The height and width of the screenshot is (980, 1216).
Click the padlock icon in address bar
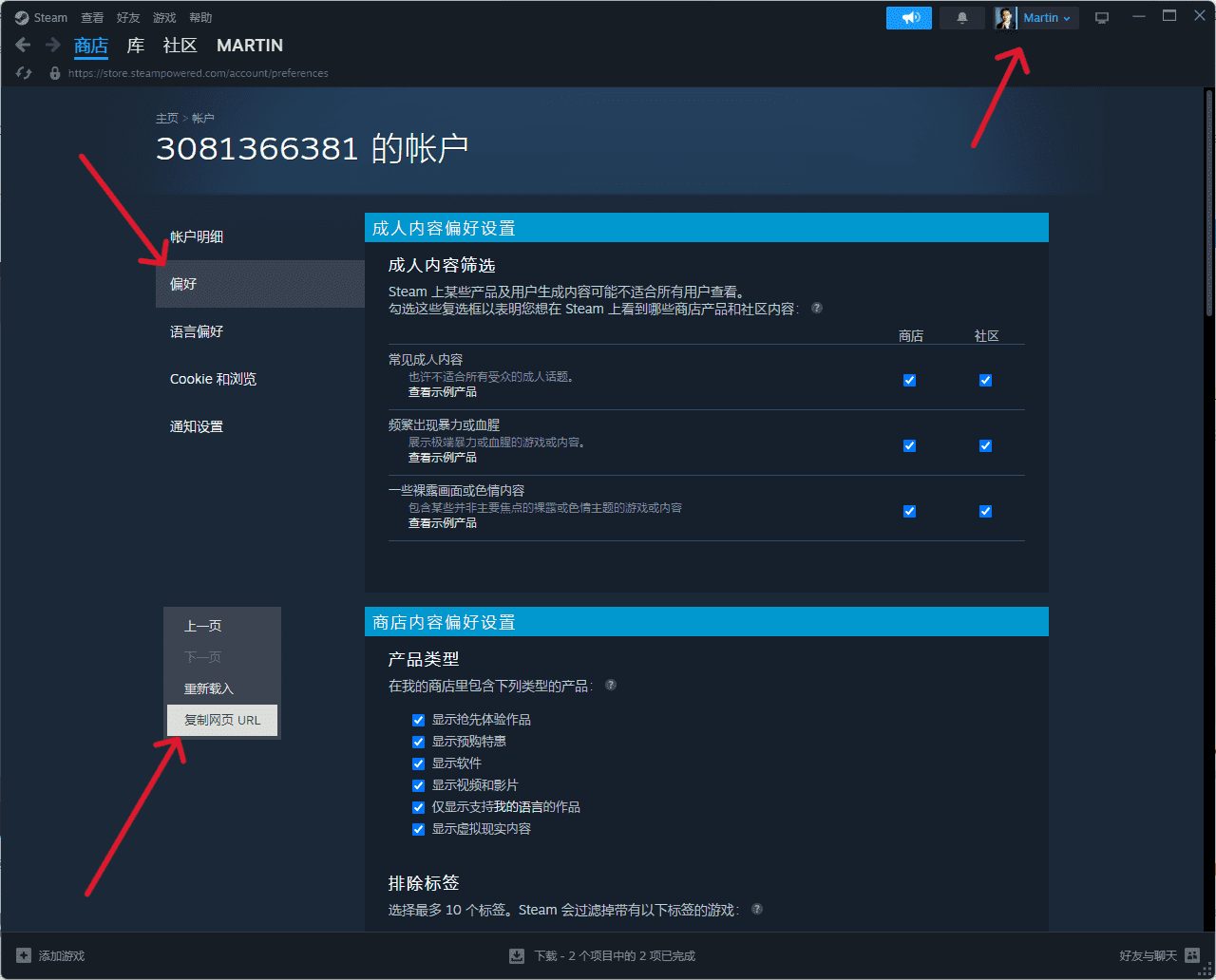click(55, 73)
